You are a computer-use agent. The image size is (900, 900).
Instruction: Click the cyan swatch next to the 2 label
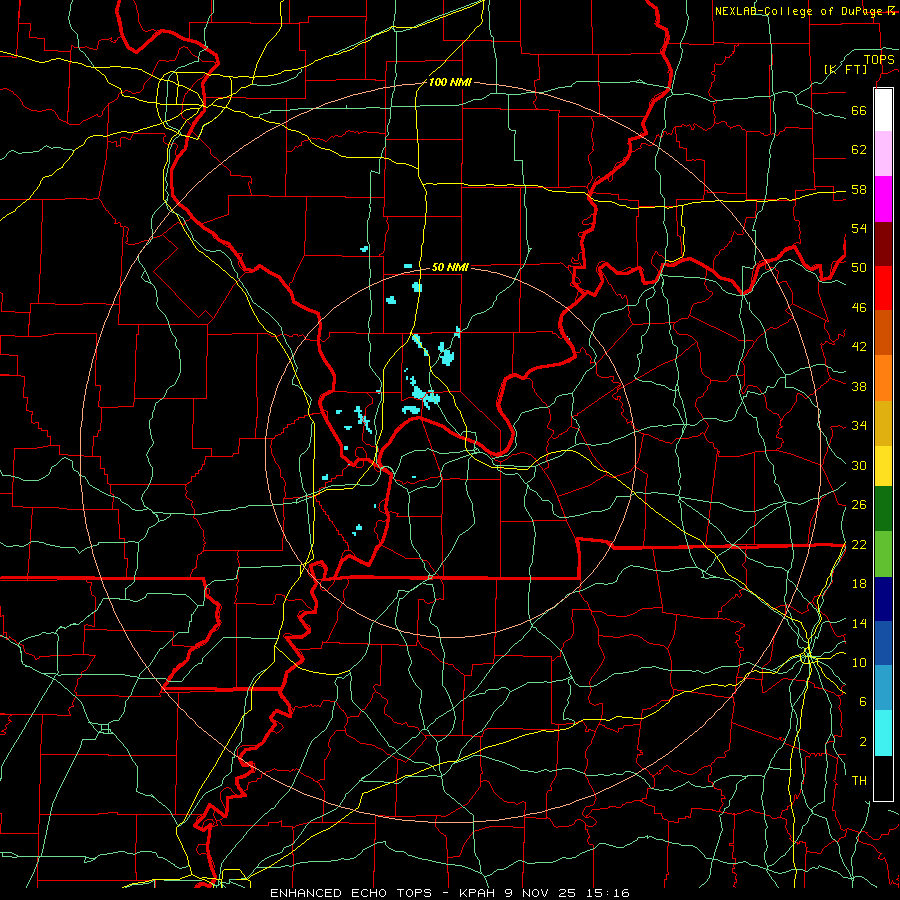click(883, 733)
